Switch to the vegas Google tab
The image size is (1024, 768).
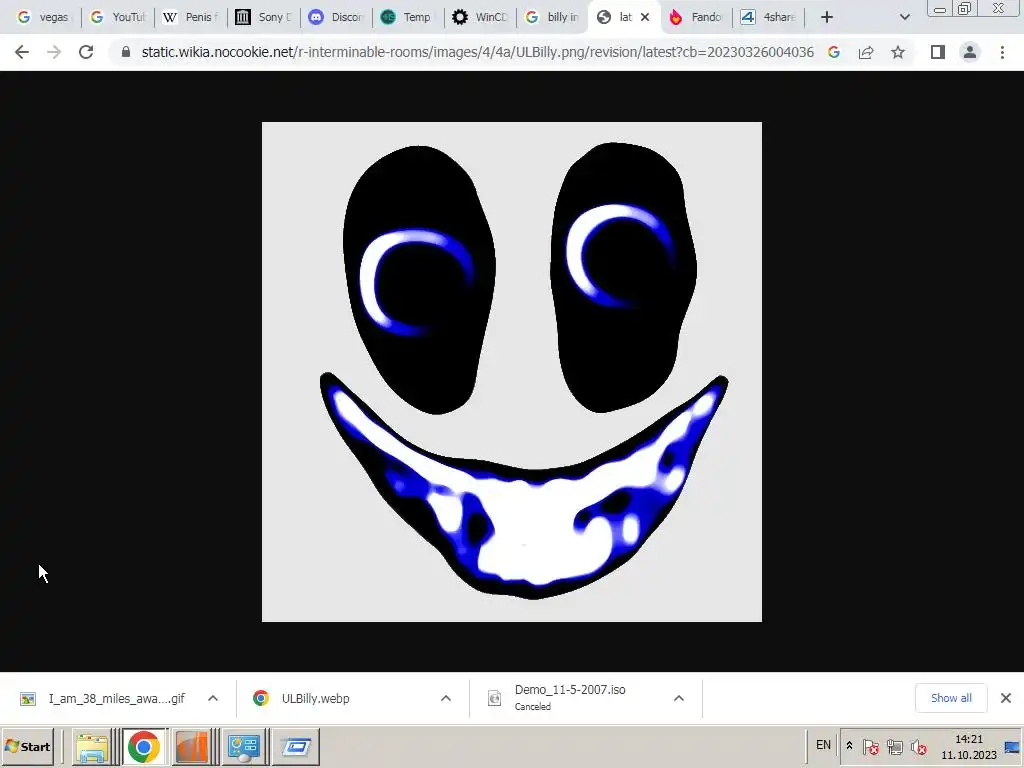(x=44, y=17)
